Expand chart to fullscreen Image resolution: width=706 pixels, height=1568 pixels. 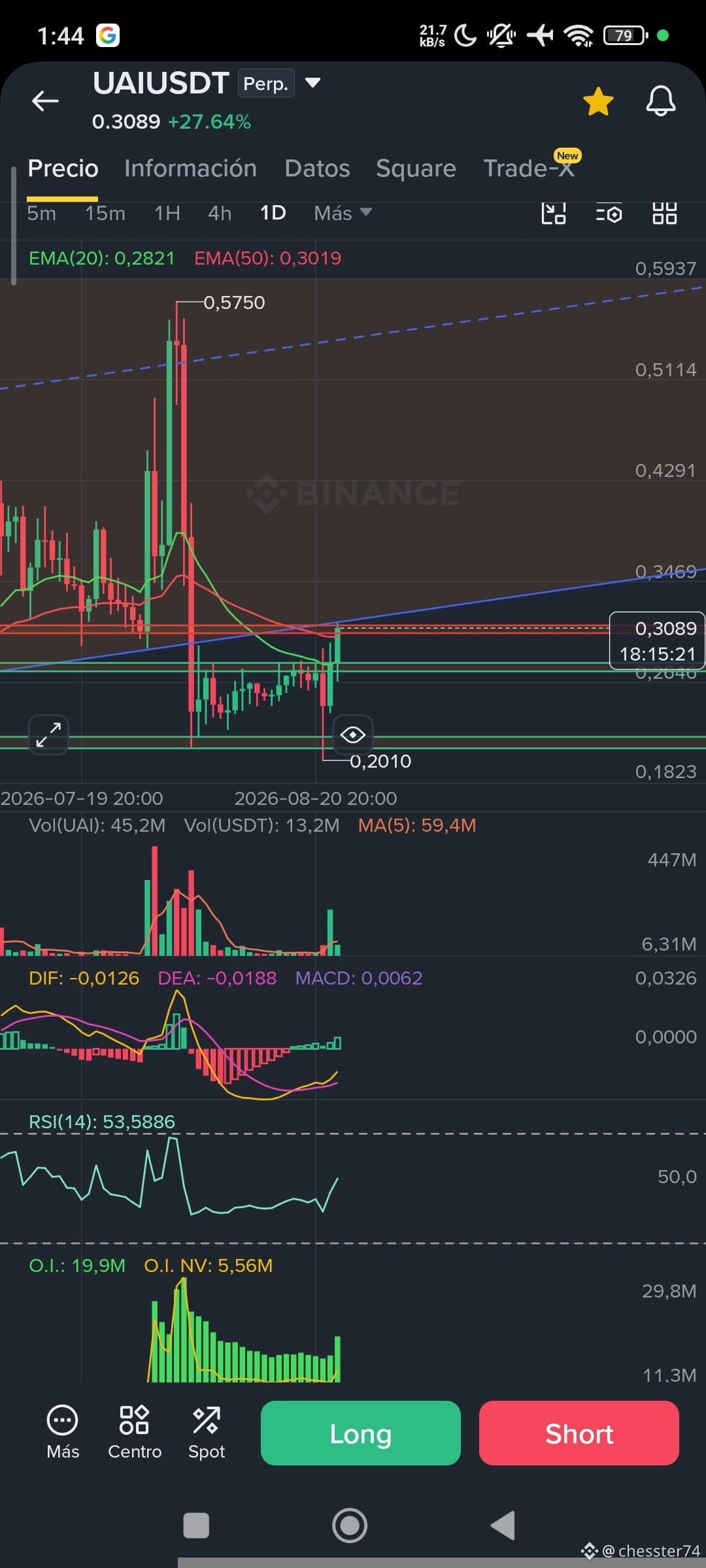(48, 734)
